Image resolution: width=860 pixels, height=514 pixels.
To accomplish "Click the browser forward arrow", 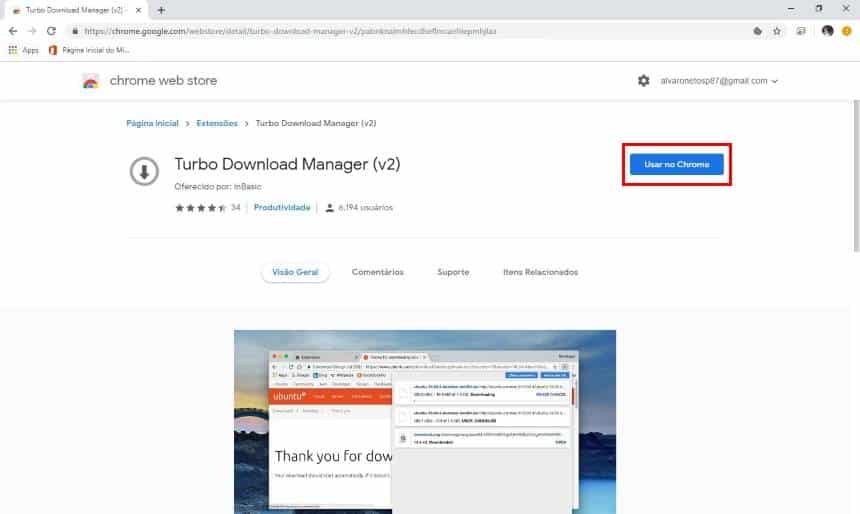I will pyautogui.click(x=32, y=31).
